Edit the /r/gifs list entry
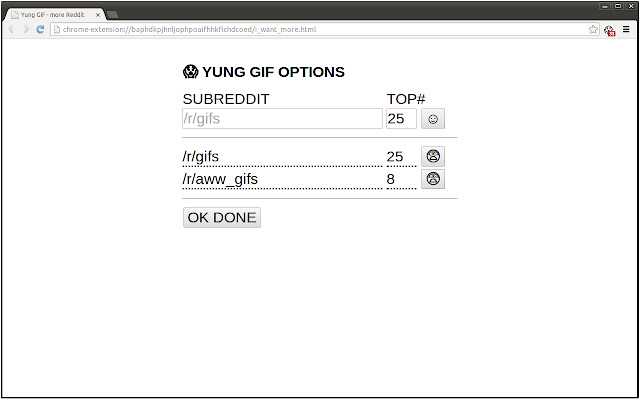The width and height of the screenshot is (640, 400). (x=282, y=157)
